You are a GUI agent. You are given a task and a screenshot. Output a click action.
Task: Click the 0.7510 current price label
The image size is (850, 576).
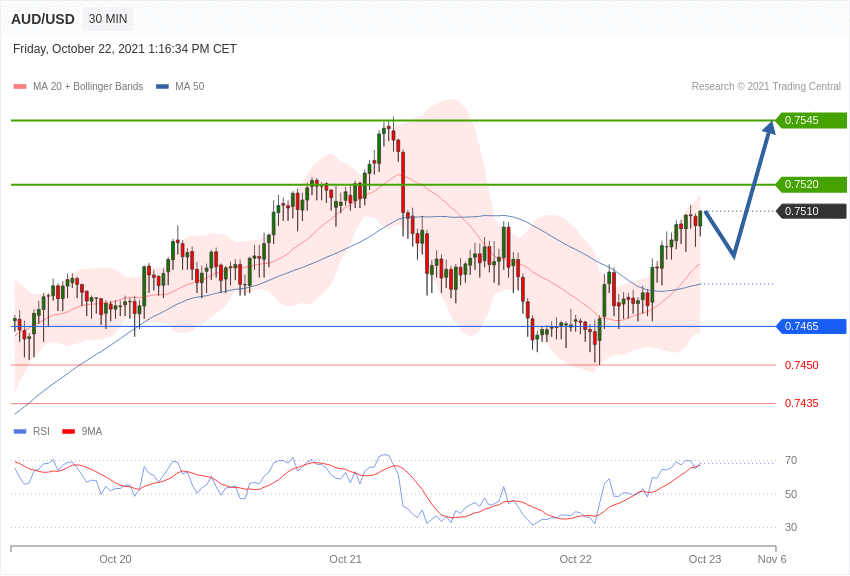click(812, 211)
